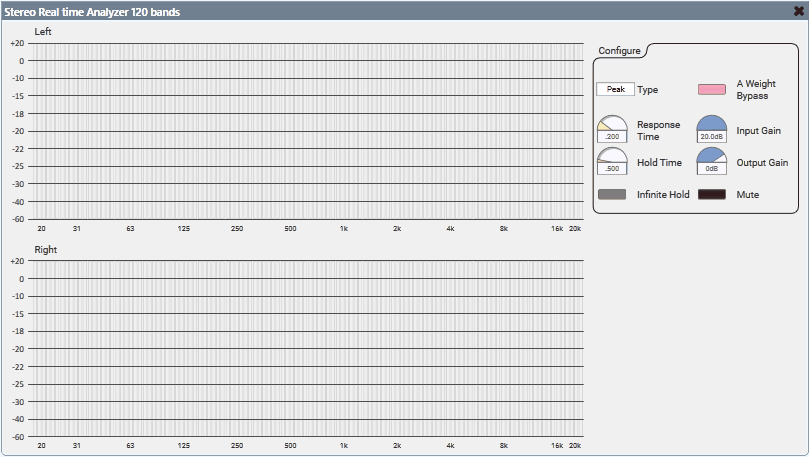Click the 0dB output gain value field
The image size is (809, 457).
click(711, 169)
